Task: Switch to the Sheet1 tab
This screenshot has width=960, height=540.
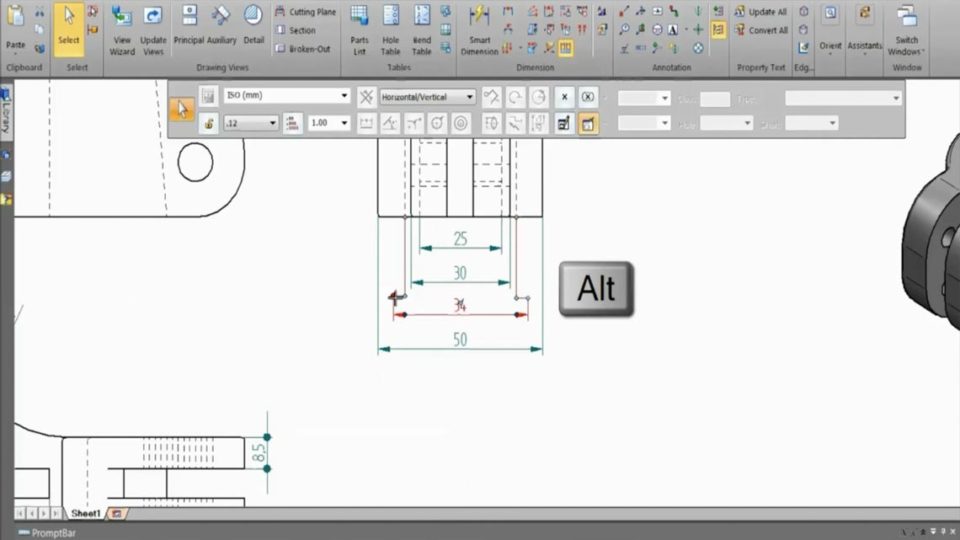Action: [x=85, y=513]
